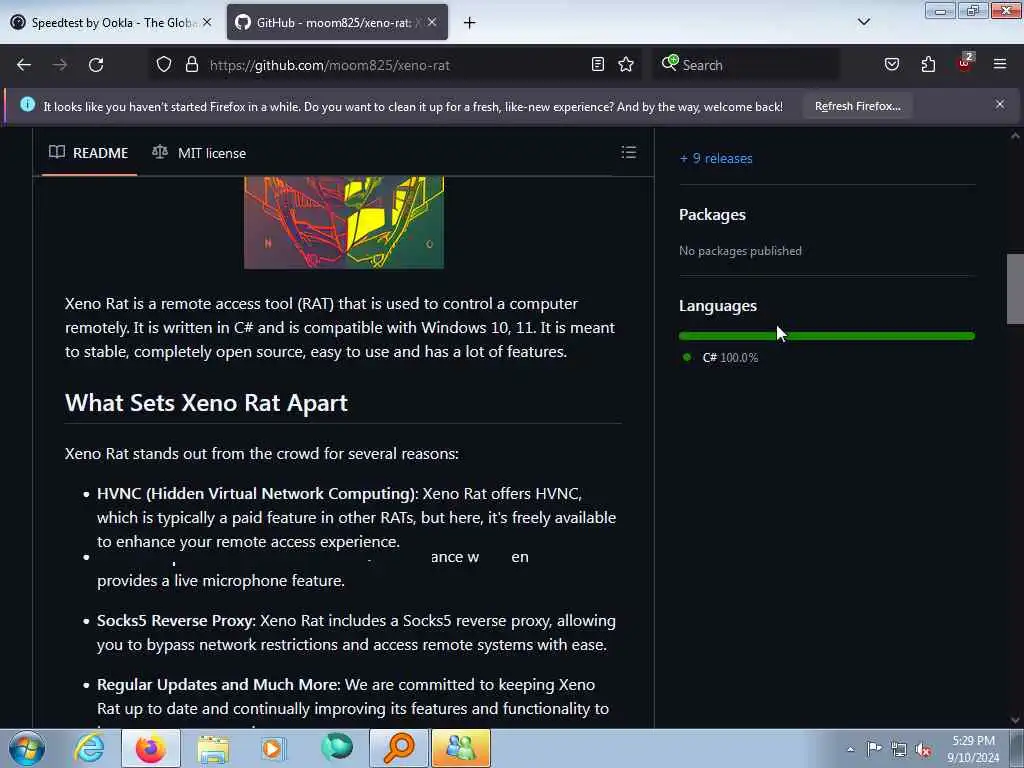
Task: Click the What Sets Xeno Rat Apart heading
Action: [x=206, y=403]
